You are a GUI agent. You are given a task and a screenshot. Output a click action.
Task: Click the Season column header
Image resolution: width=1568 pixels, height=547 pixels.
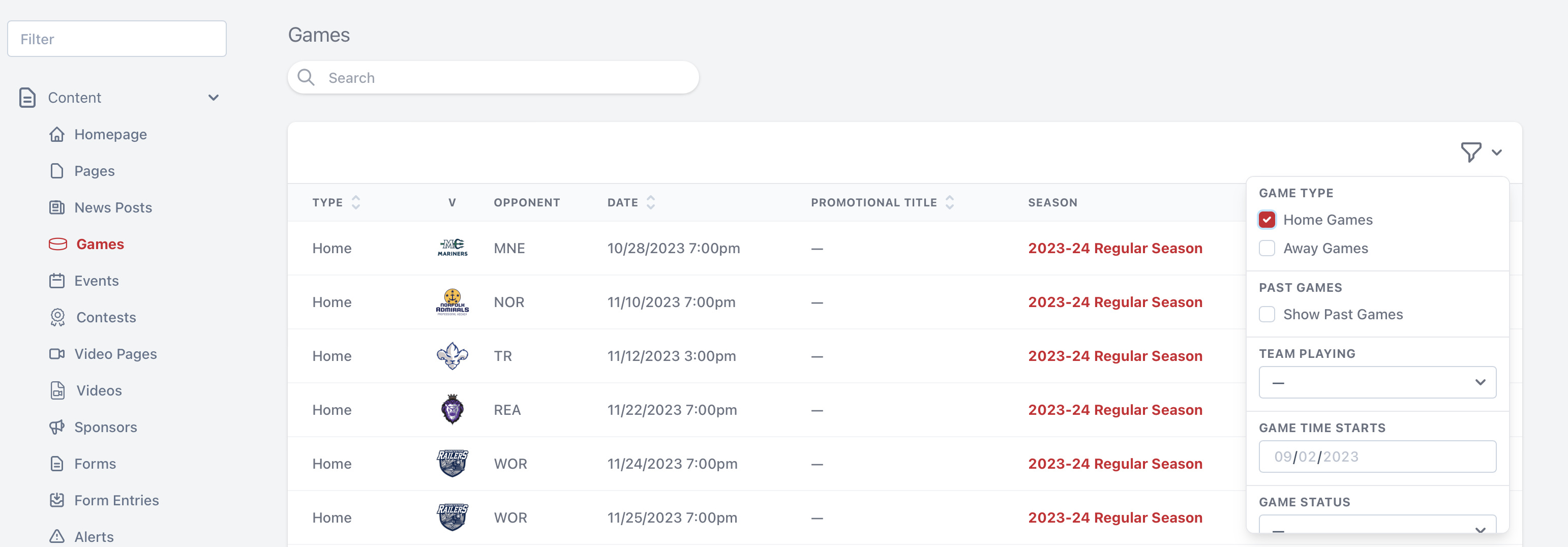[1052, 203]
